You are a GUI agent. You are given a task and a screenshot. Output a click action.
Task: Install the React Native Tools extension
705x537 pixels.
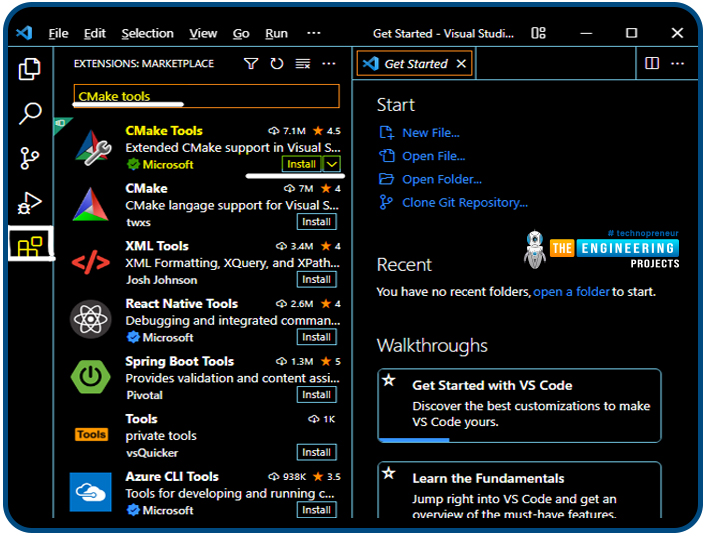317,337
